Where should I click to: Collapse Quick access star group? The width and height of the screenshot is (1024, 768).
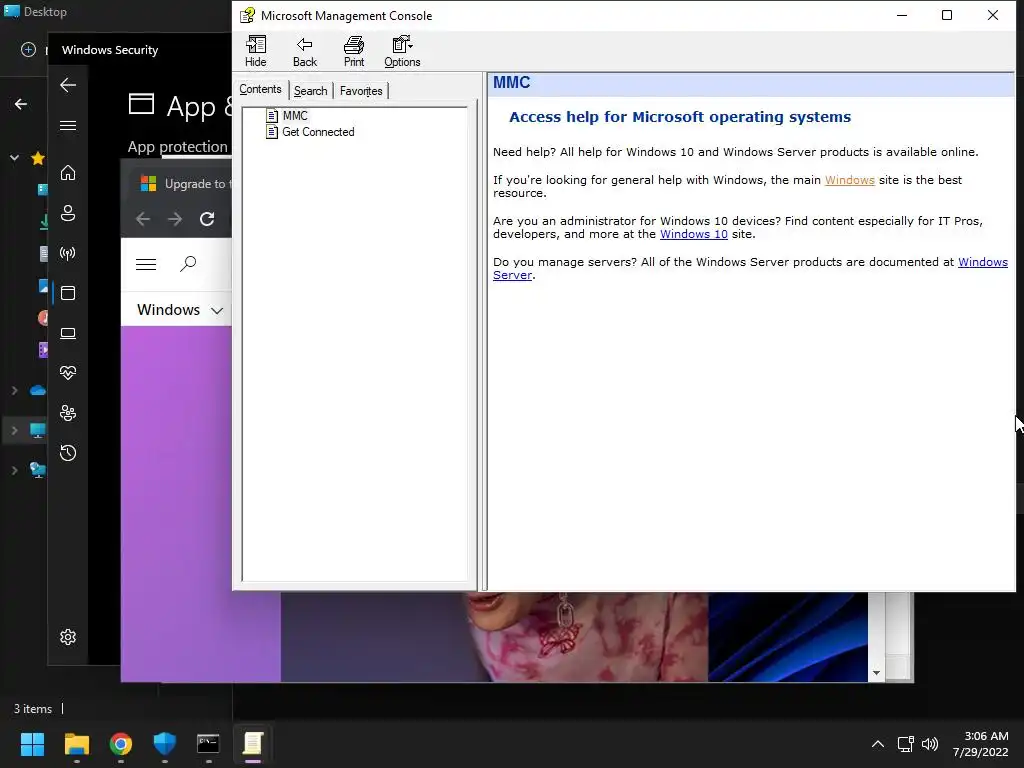coord(14,158)
